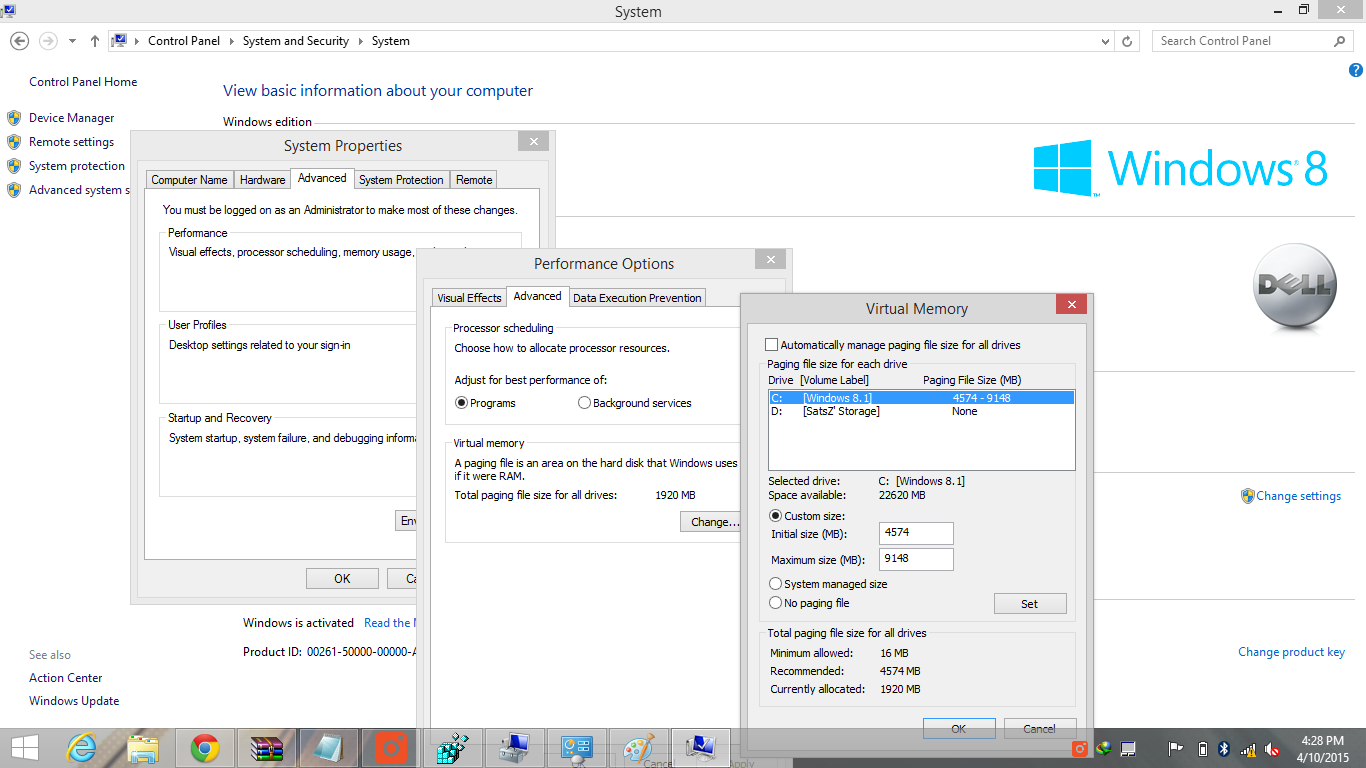The image size is (1366, 768).
Task: Go up one level with the up arrow
Action: (x=95, y=41)
